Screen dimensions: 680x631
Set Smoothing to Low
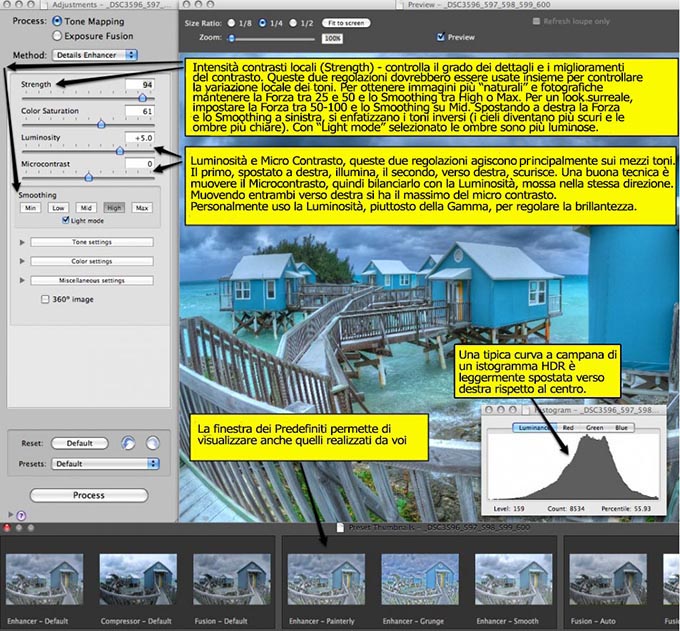(x=58, y=208)
